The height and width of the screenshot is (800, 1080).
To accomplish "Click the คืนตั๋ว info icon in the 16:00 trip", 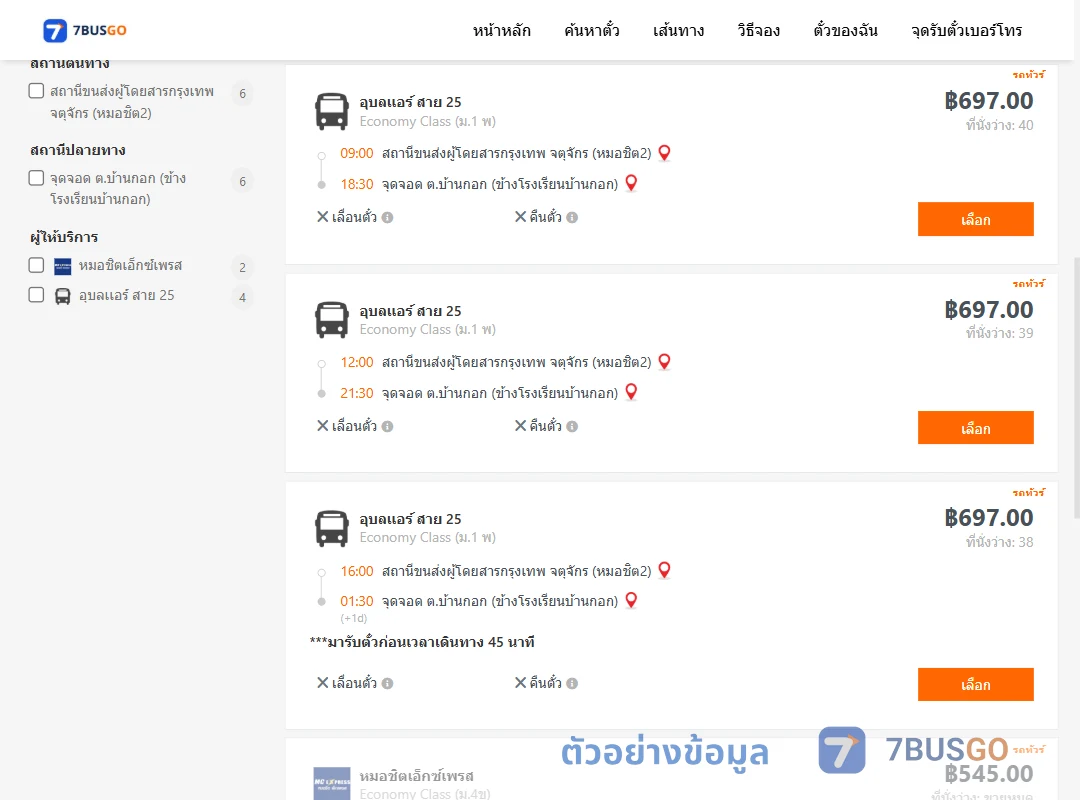I will [x=572, y=684].
